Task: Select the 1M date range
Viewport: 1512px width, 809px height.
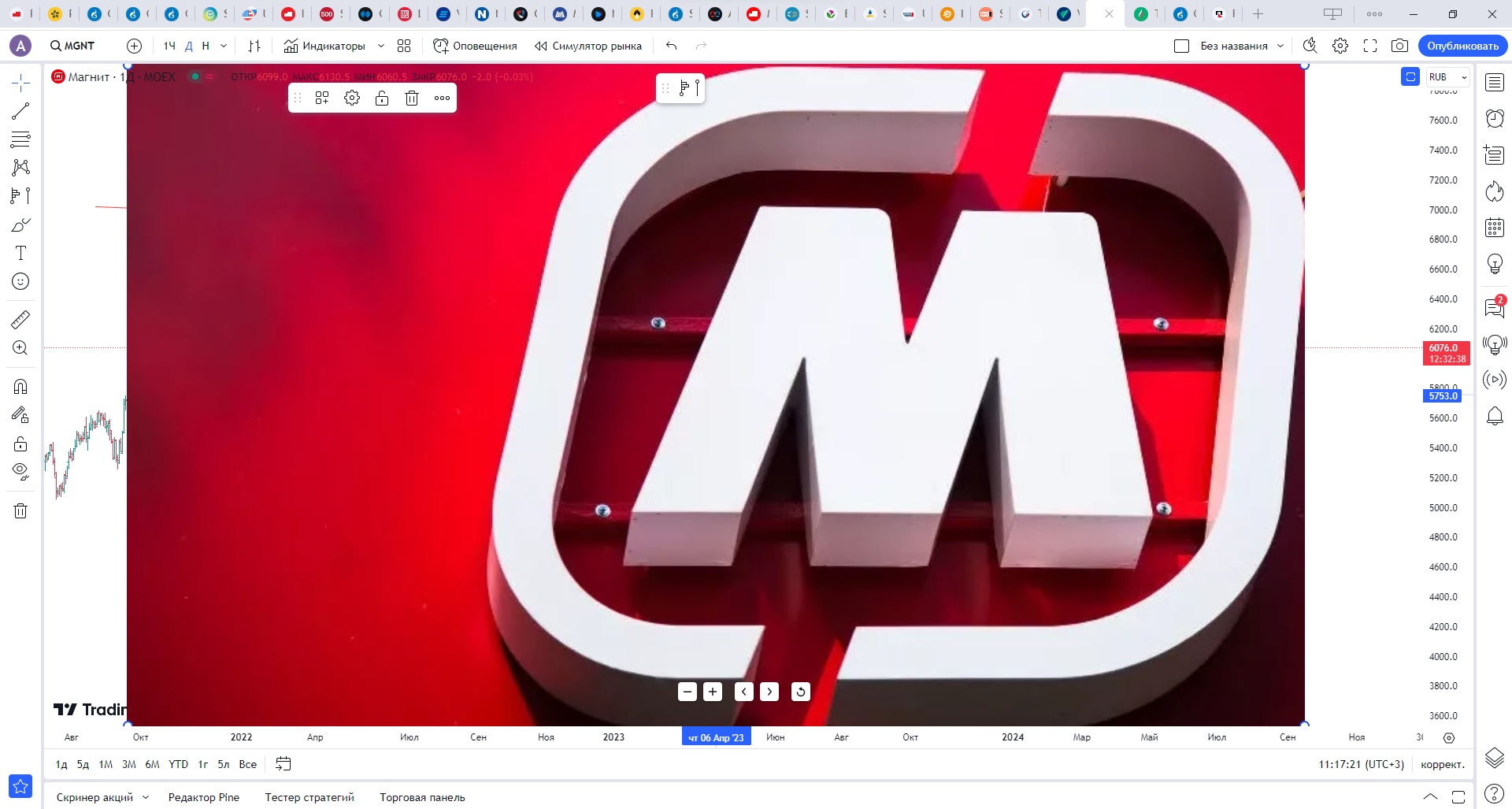Action: [x=106, y=764]
